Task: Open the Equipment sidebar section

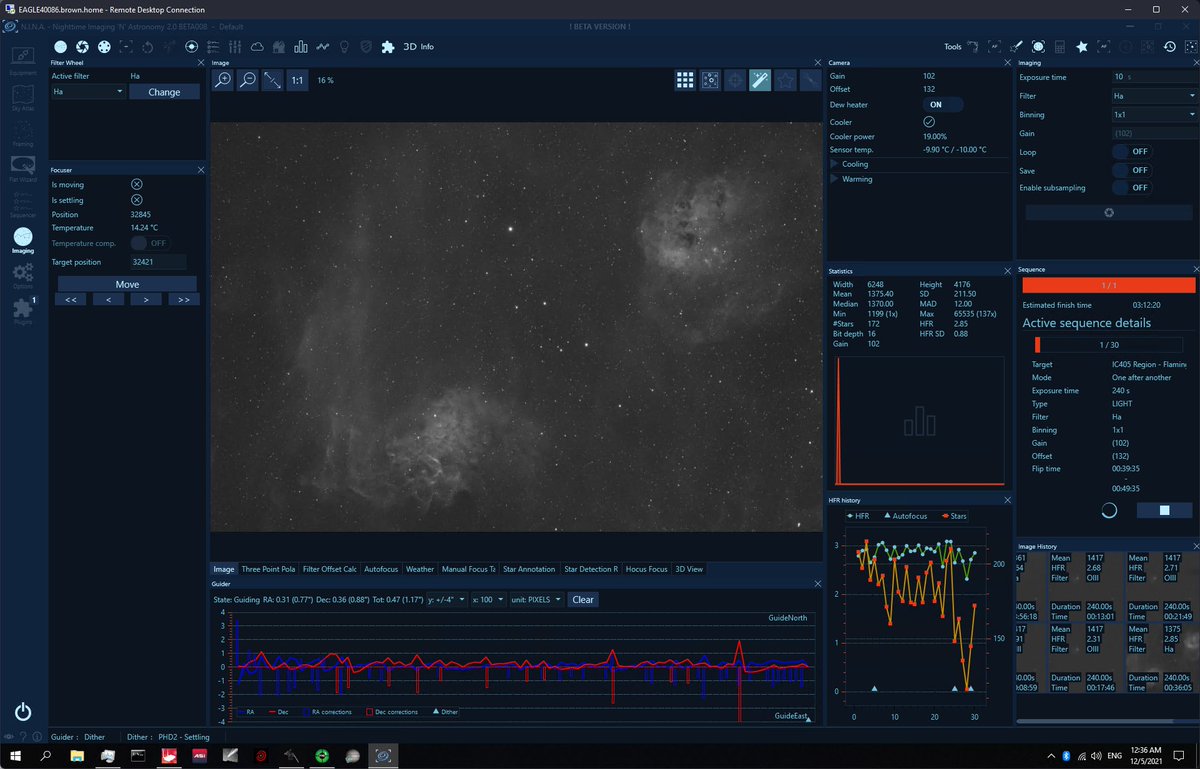Action: click(x=23, y=61)
